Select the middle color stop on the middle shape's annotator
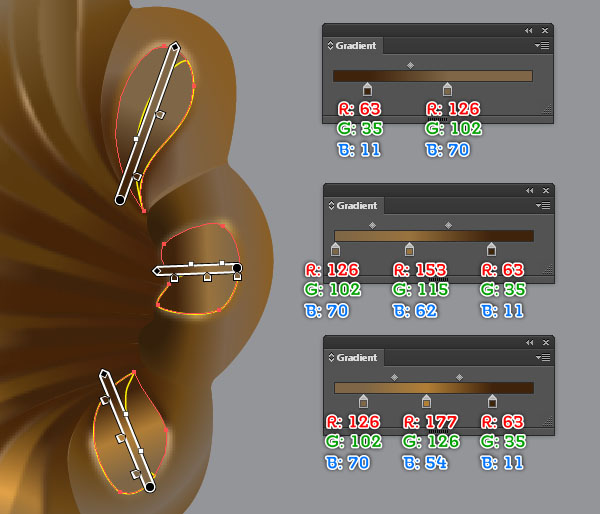Screen dimensions: 600x514 tap(207, 277)
